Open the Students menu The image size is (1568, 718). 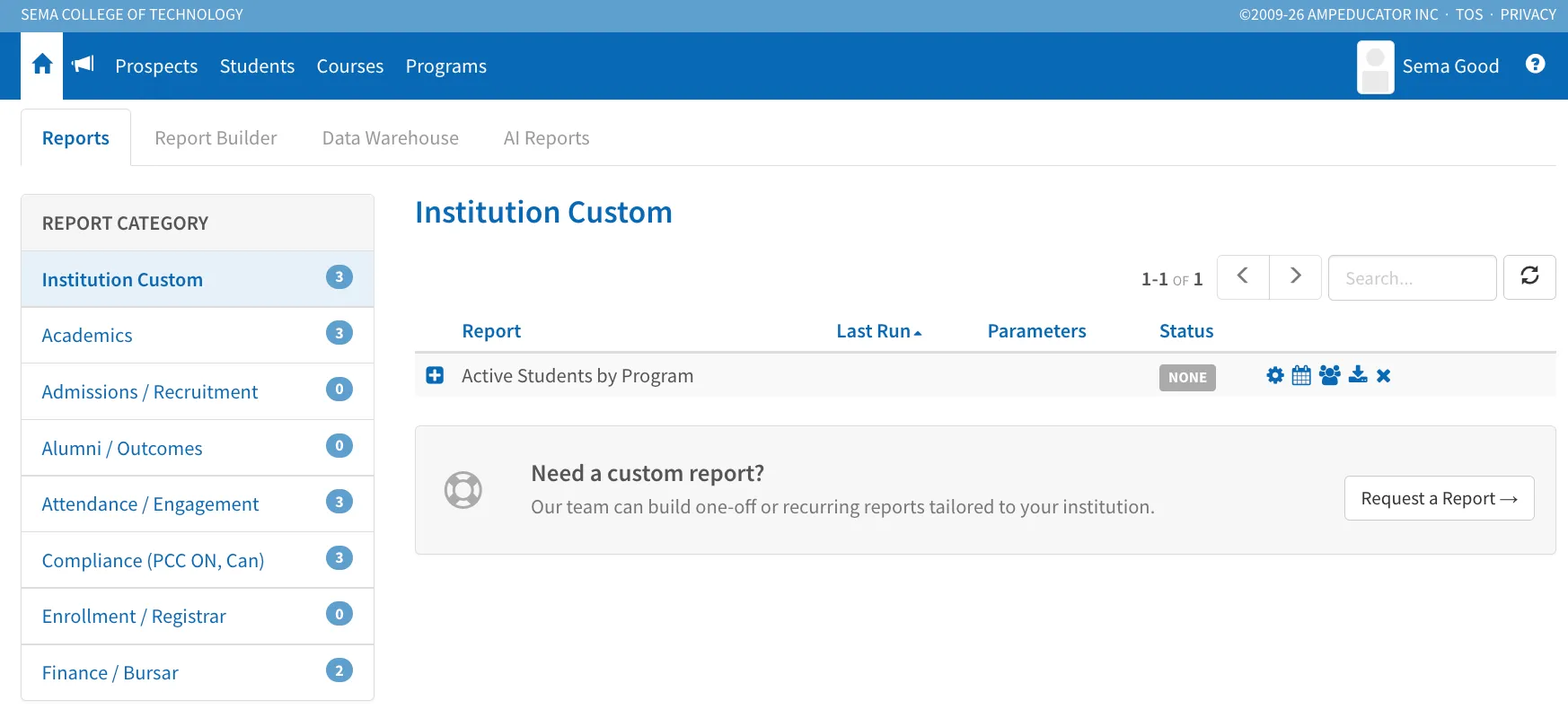257,66
